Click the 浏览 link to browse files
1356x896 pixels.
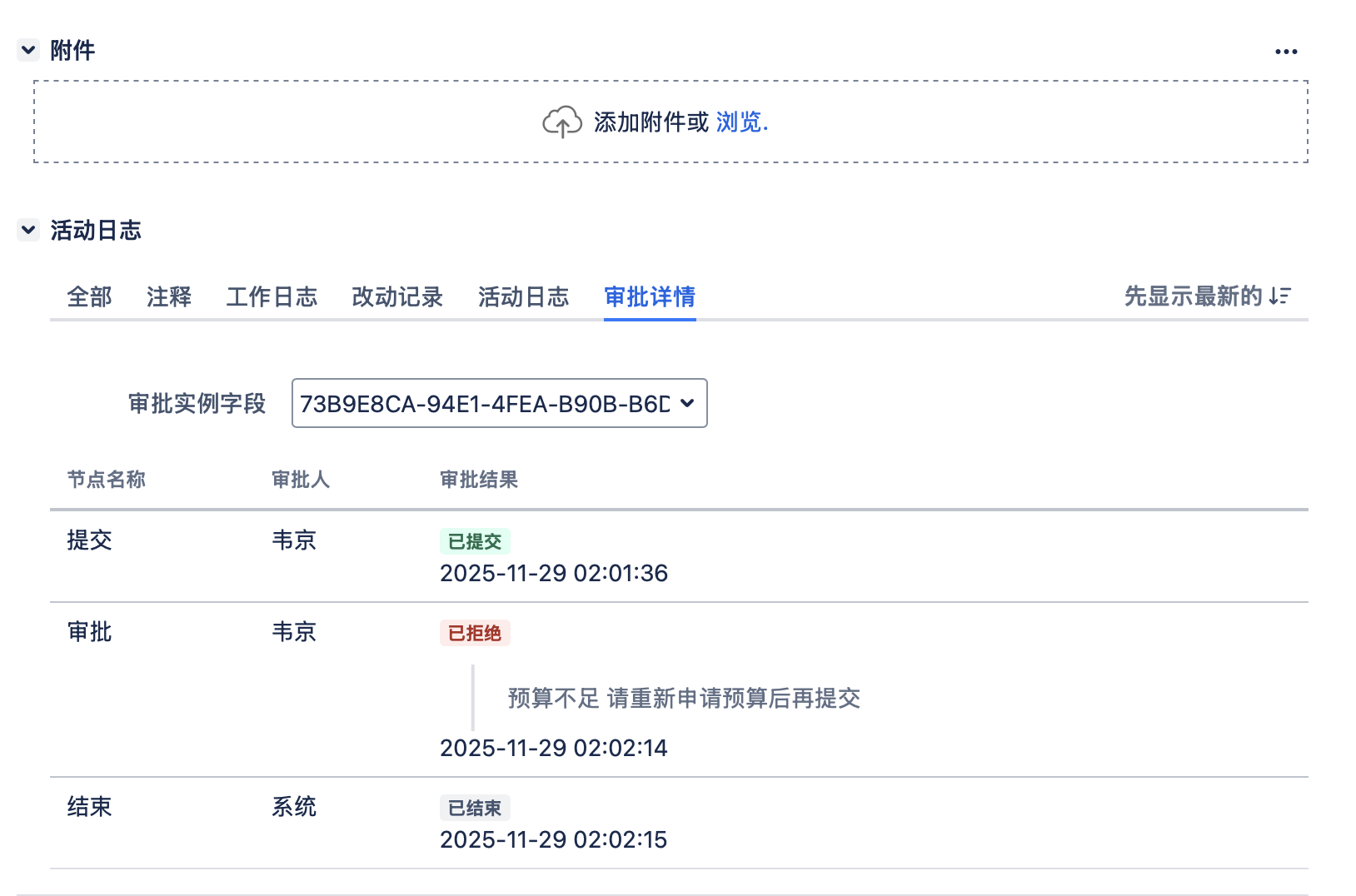[x=740, y=122]
